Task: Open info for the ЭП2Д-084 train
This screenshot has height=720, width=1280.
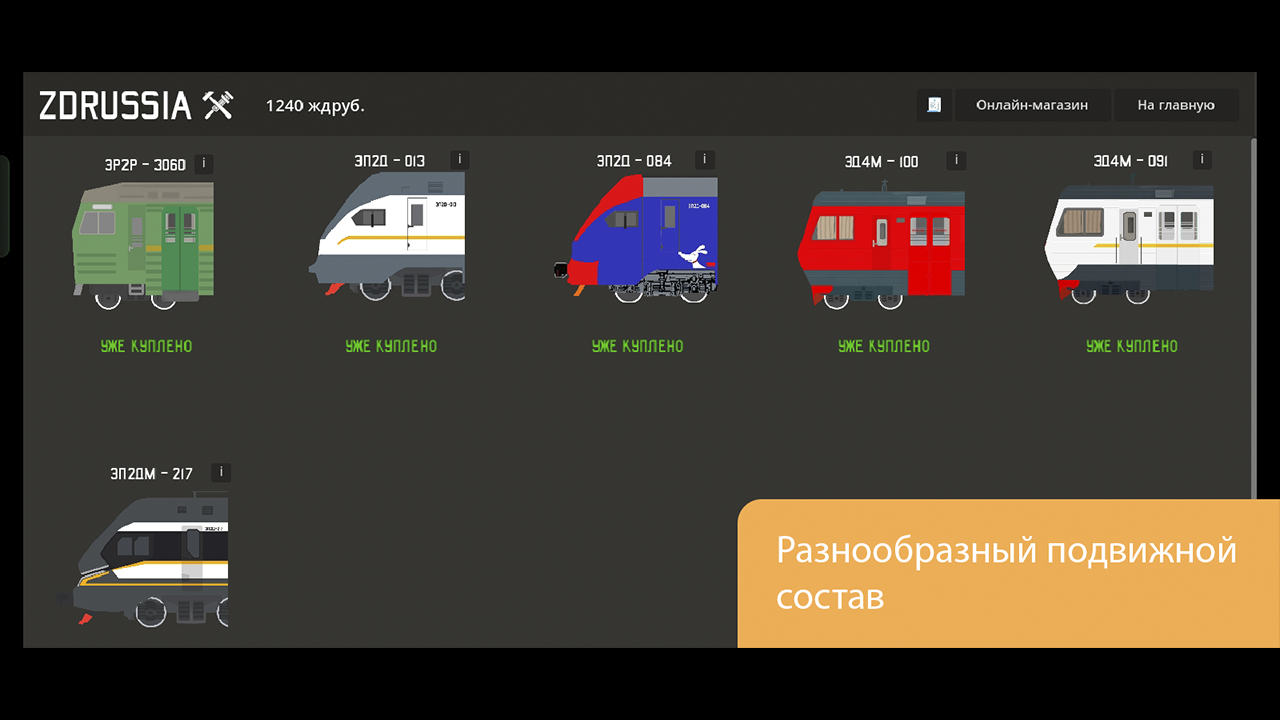Action: coord(705,159)
